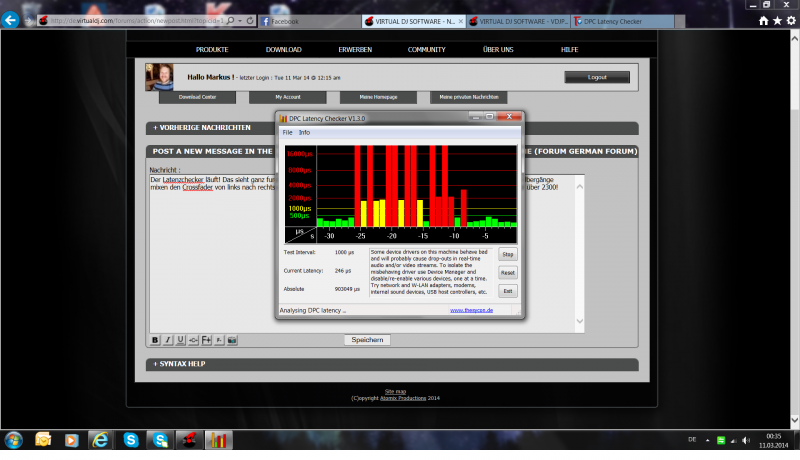Open the Download navigation menu
The image size is (800, 460).
click(x=284, y=49)
